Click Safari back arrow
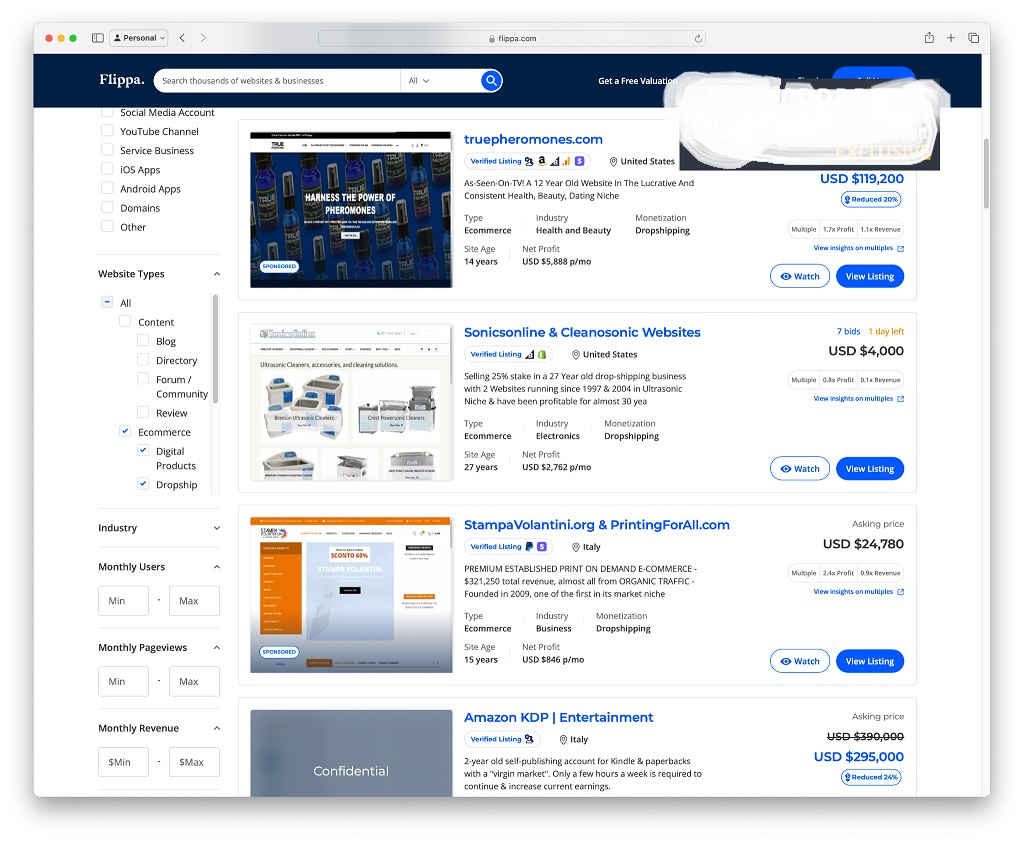Image resolution: width=1024 pixels, height=841 pixels. [182, 38]
